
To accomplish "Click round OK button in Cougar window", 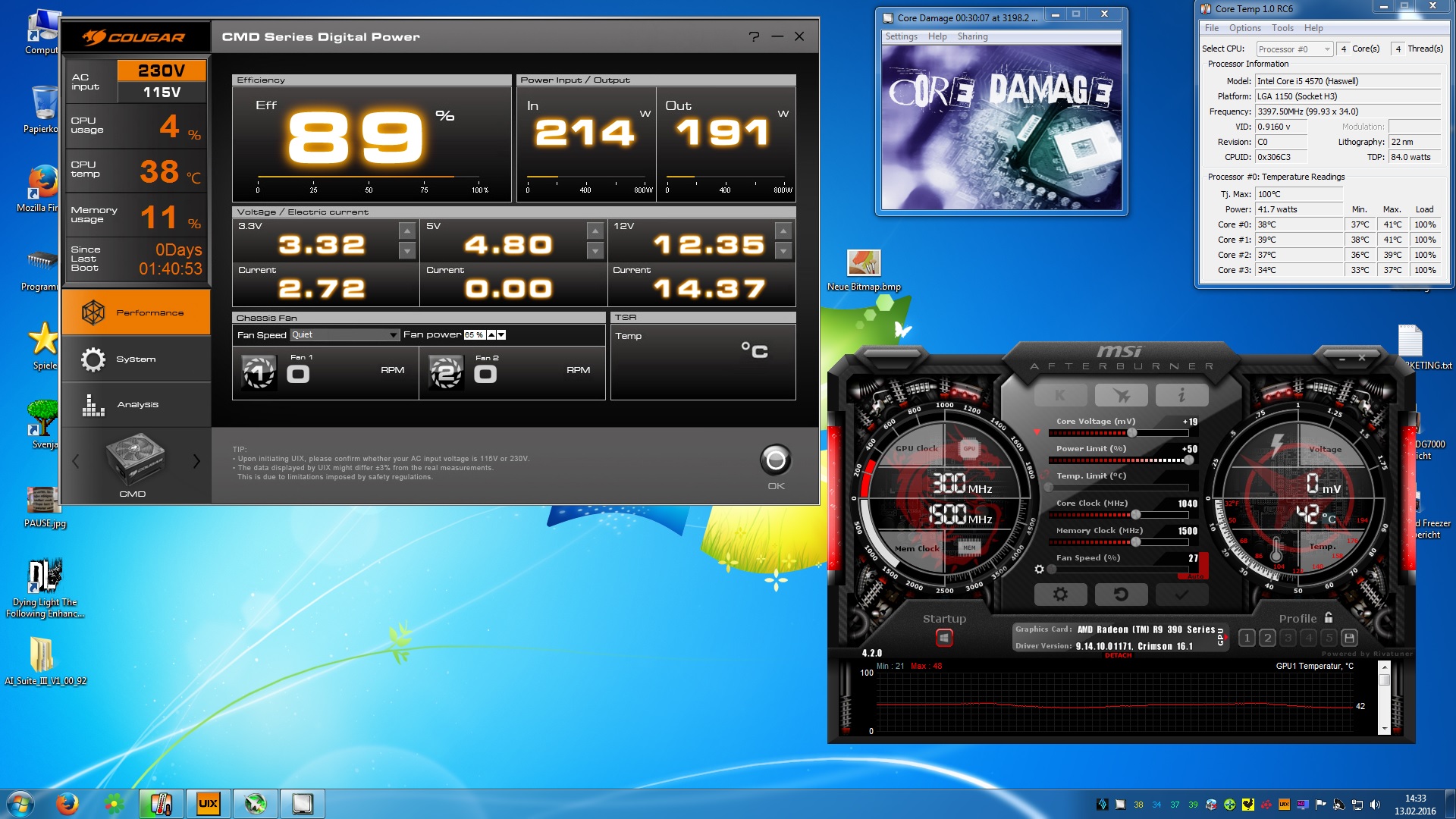I will pos(776,460).
